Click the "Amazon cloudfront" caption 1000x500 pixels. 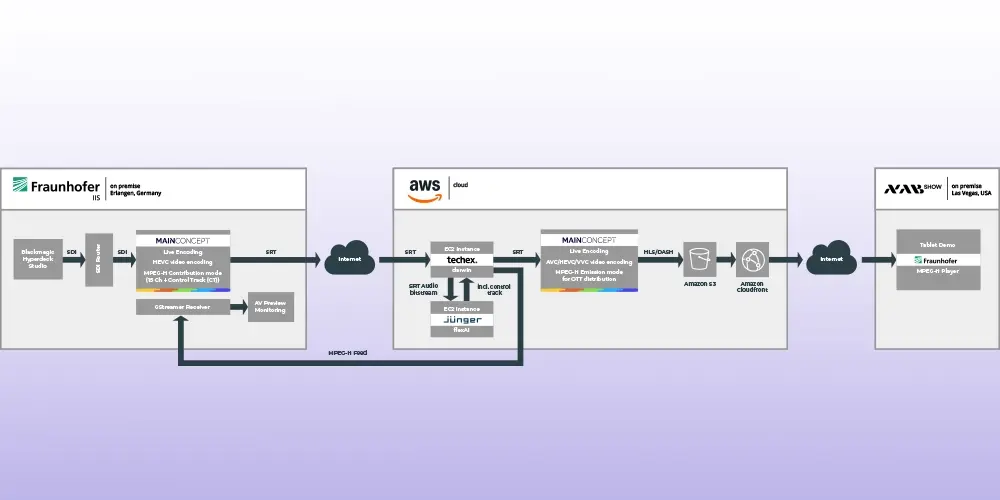[x=753, y=287]
